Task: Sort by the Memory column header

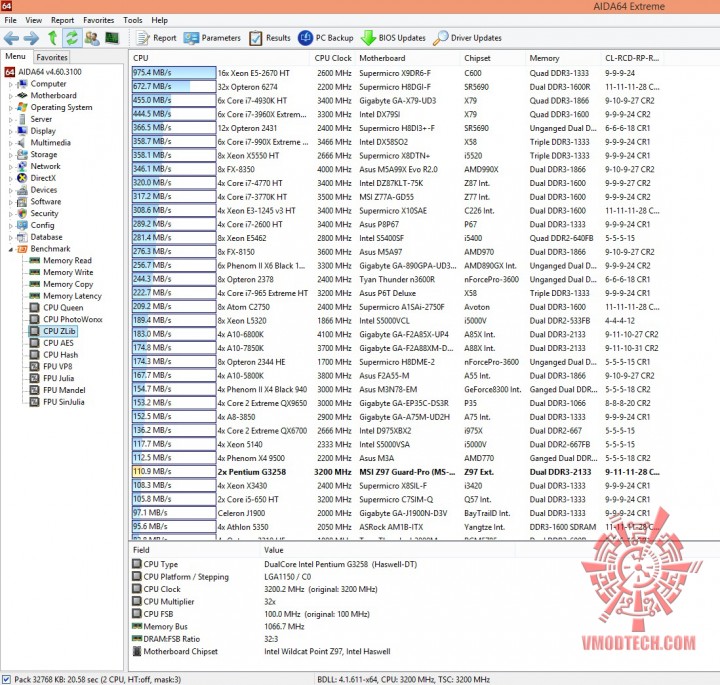Action: tap(562, 58)
